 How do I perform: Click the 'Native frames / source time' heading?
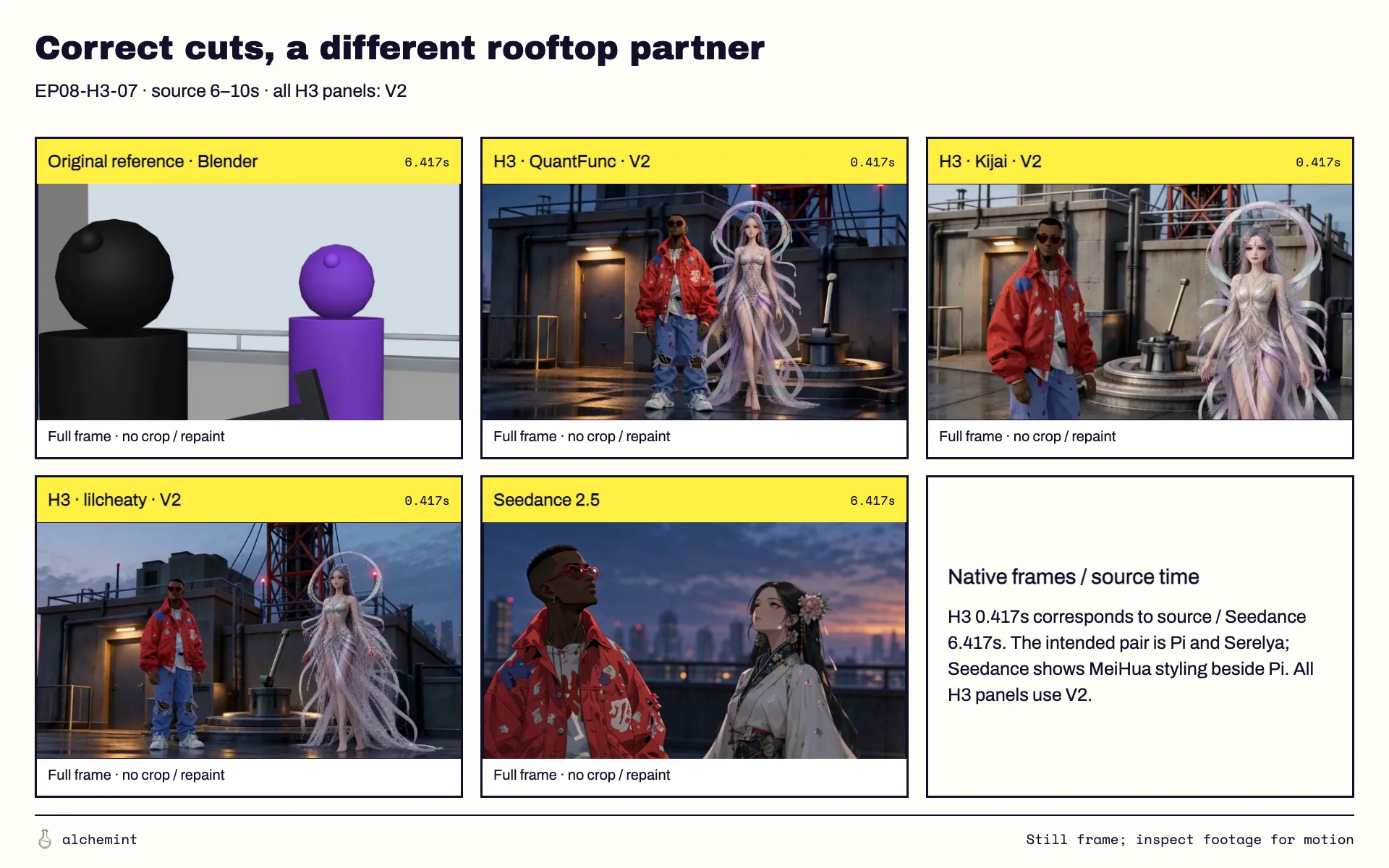1074,576
